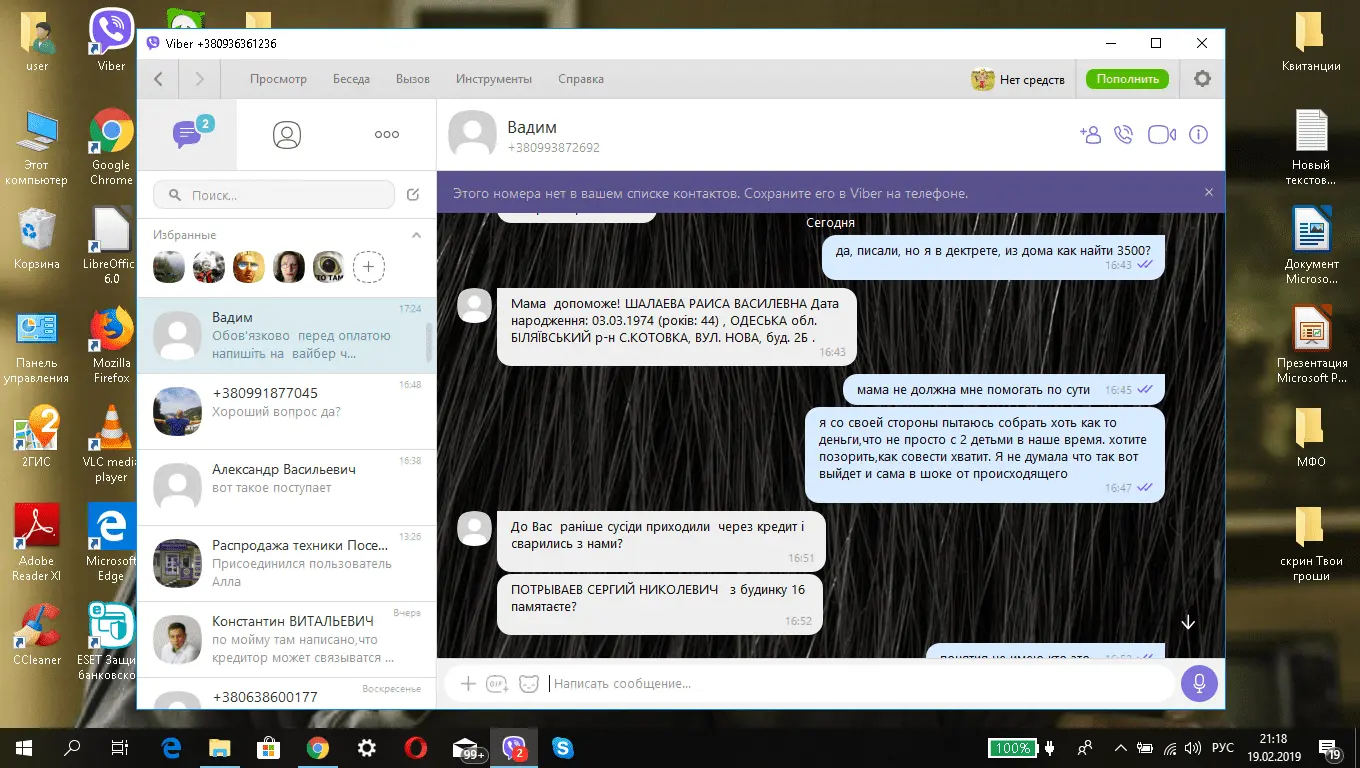
Task: Open the sticker picker icon
Action: (529, 684)
